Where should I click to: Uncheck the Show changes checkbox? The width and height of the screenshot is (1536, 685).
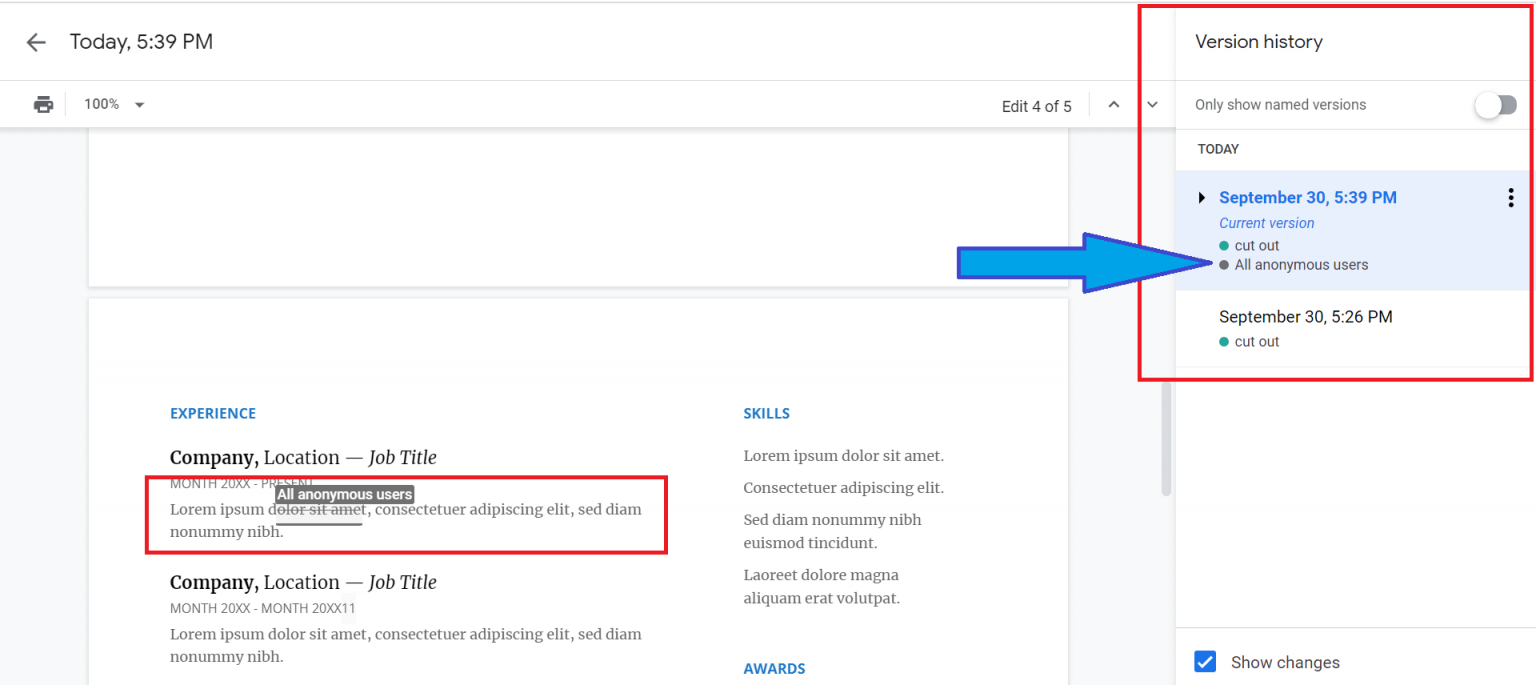tap(1206, 662)
